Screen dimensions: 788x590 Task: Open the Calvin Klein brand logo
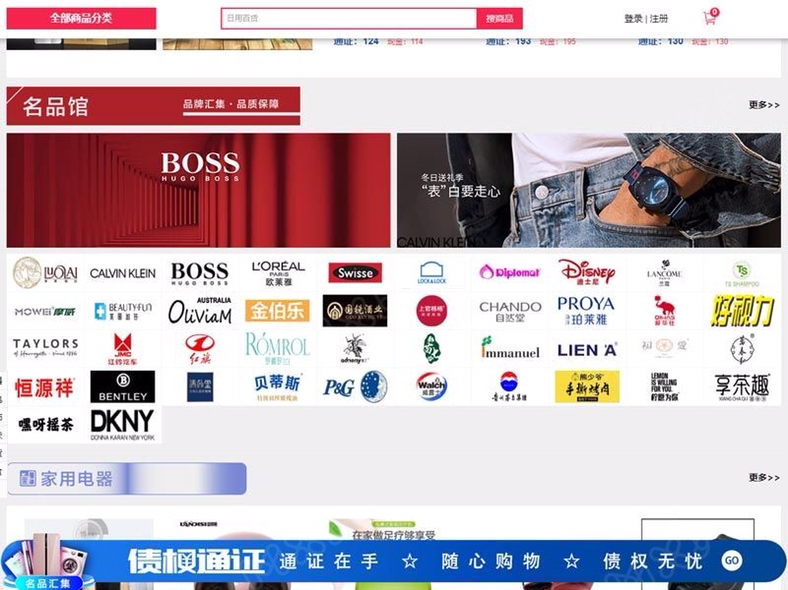123,273
